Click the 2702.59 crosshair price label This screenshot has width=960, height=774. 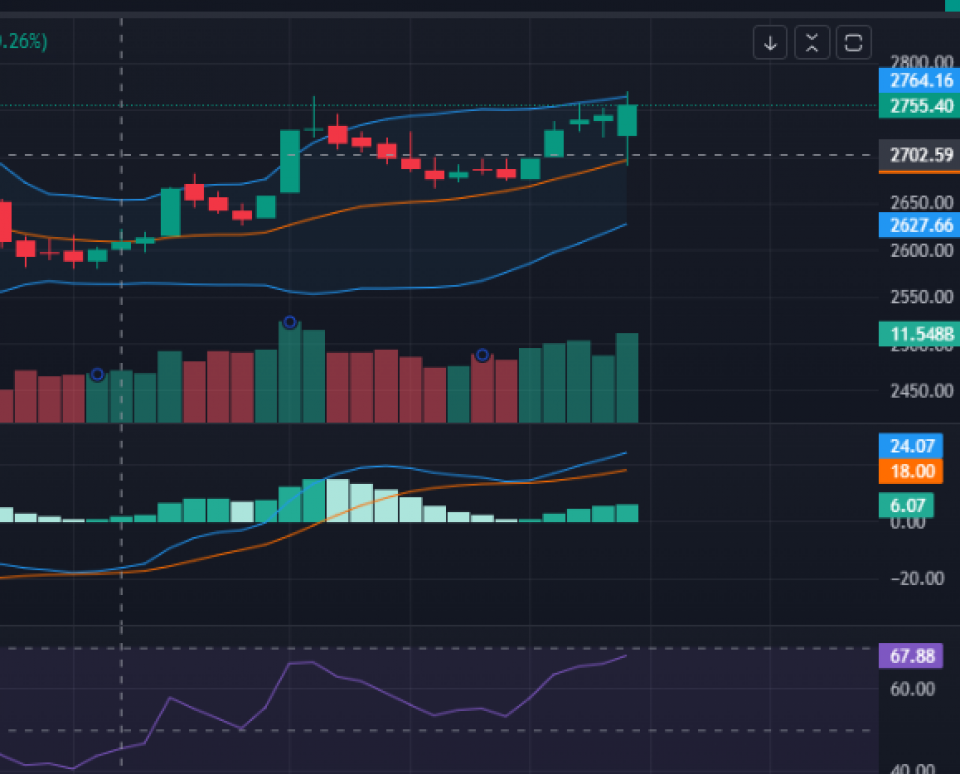coord(920,155)
